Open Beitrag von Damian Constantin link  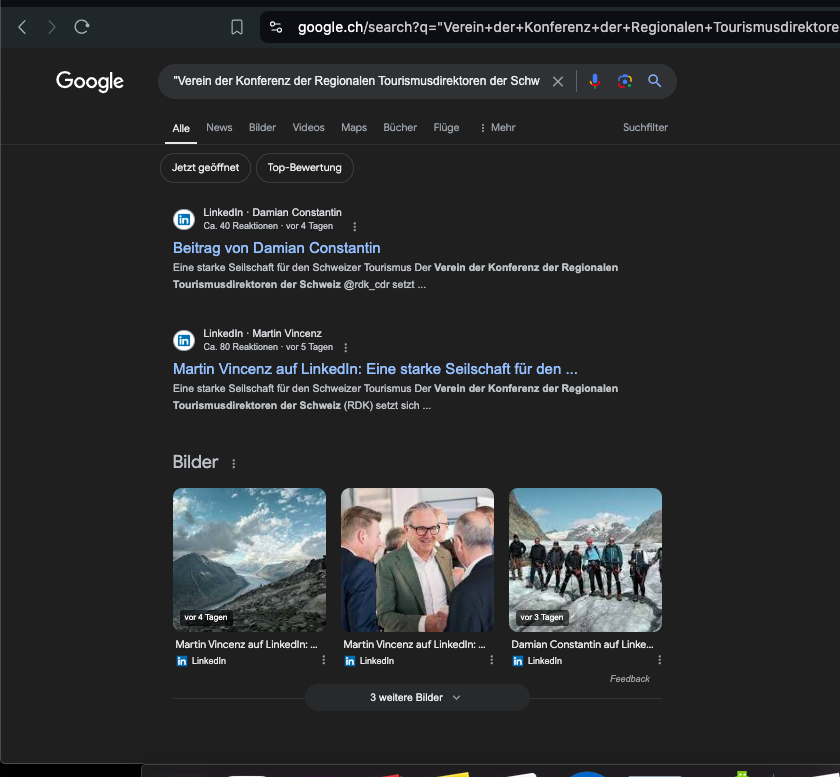(x=276, y=248)
